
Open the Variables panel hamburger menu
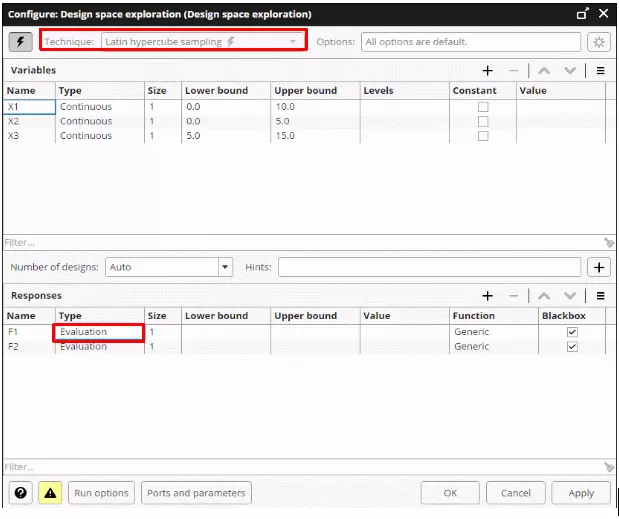[601, 71]
